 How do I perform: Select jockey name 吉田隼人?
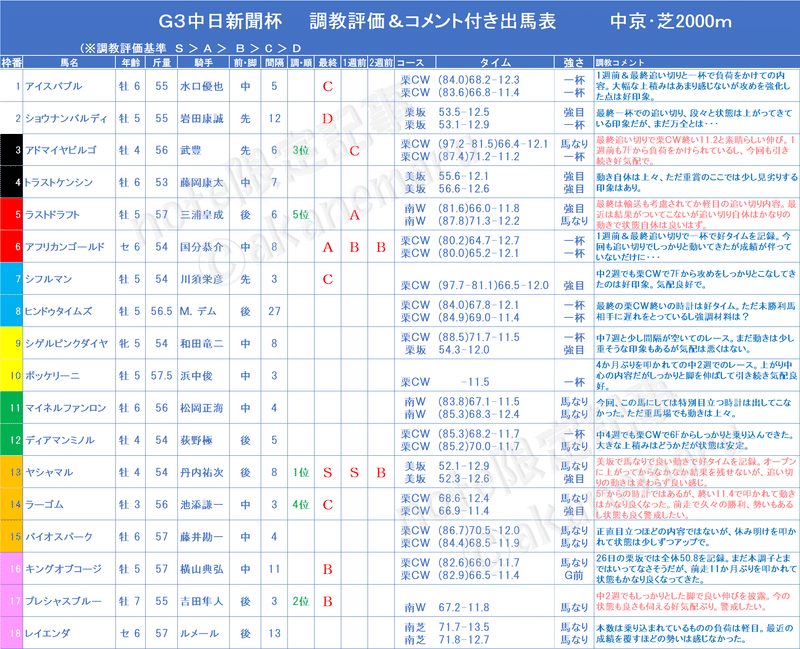(x=202, y=601)
